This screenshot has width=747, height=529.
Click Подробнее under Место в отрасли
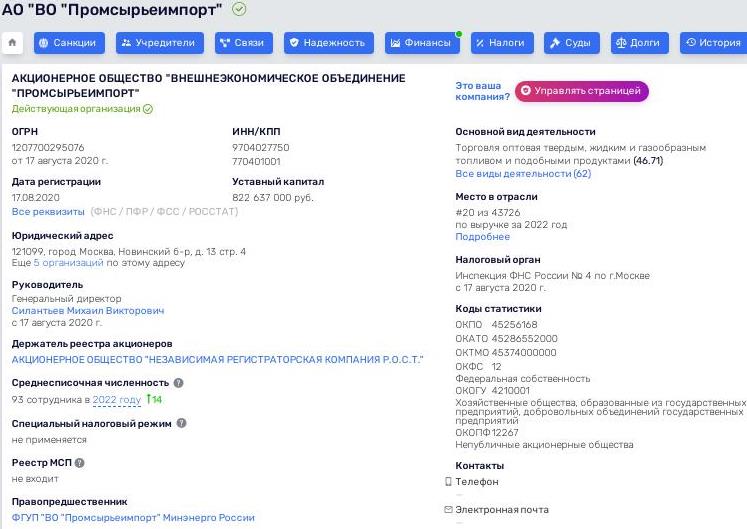click(x=482, y=237)
